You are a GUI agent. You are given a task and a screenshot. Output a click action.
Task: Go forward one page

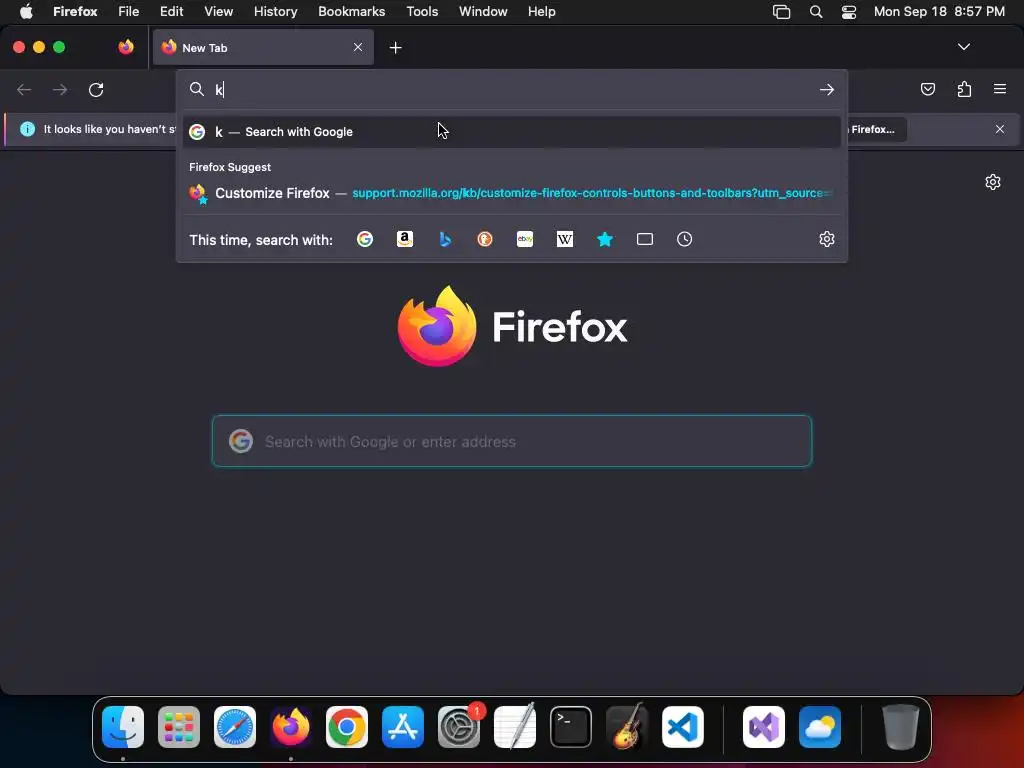tap(60, 89)
